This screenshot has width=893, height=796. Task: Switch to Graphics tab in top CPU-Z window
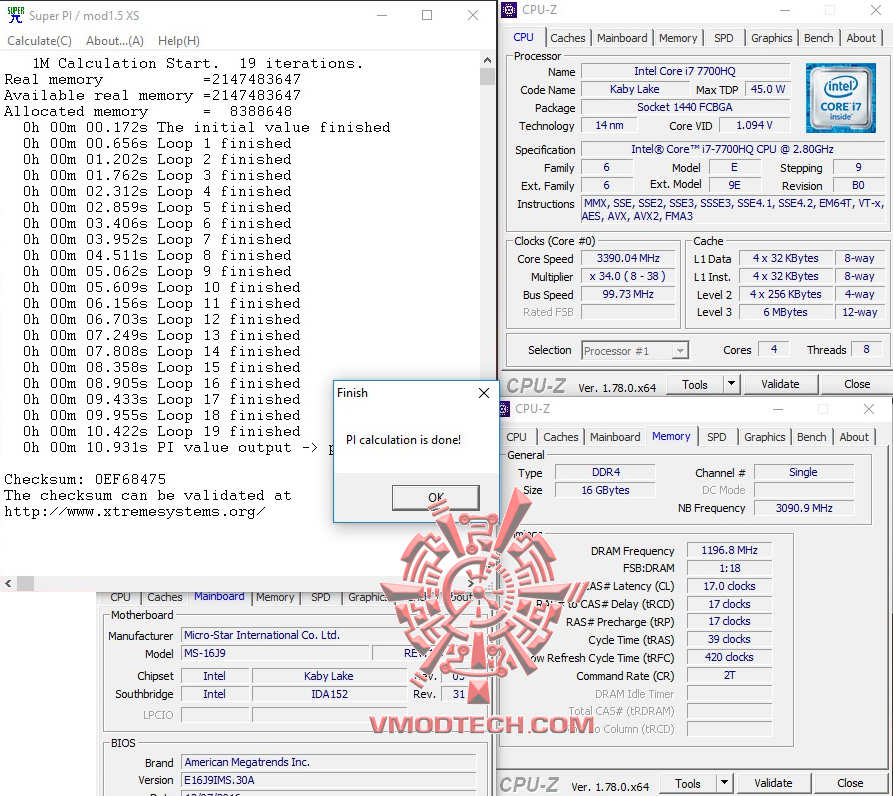tap(771, 38)
